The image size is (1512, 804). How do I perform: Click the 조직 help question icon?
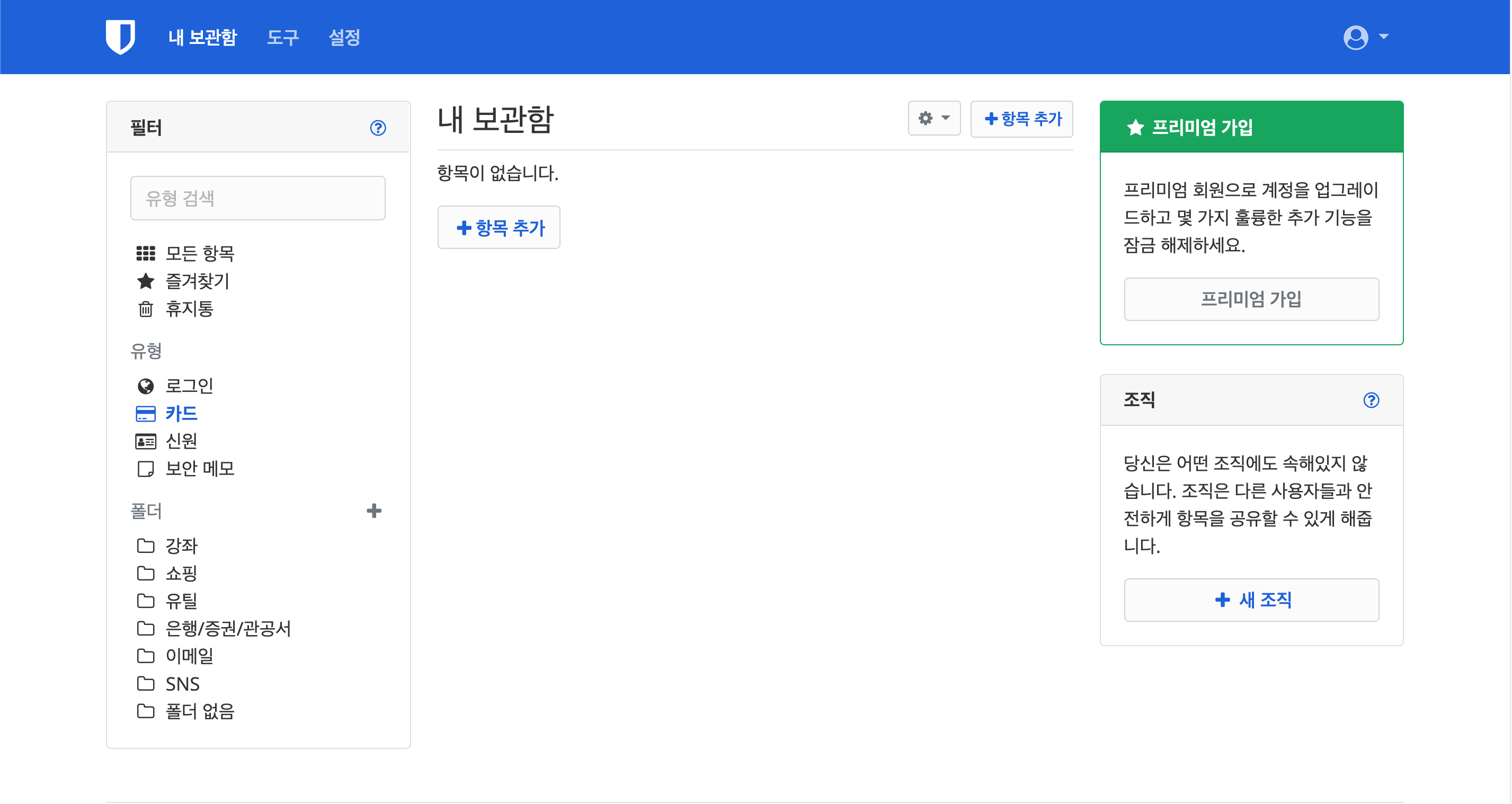1371,400
